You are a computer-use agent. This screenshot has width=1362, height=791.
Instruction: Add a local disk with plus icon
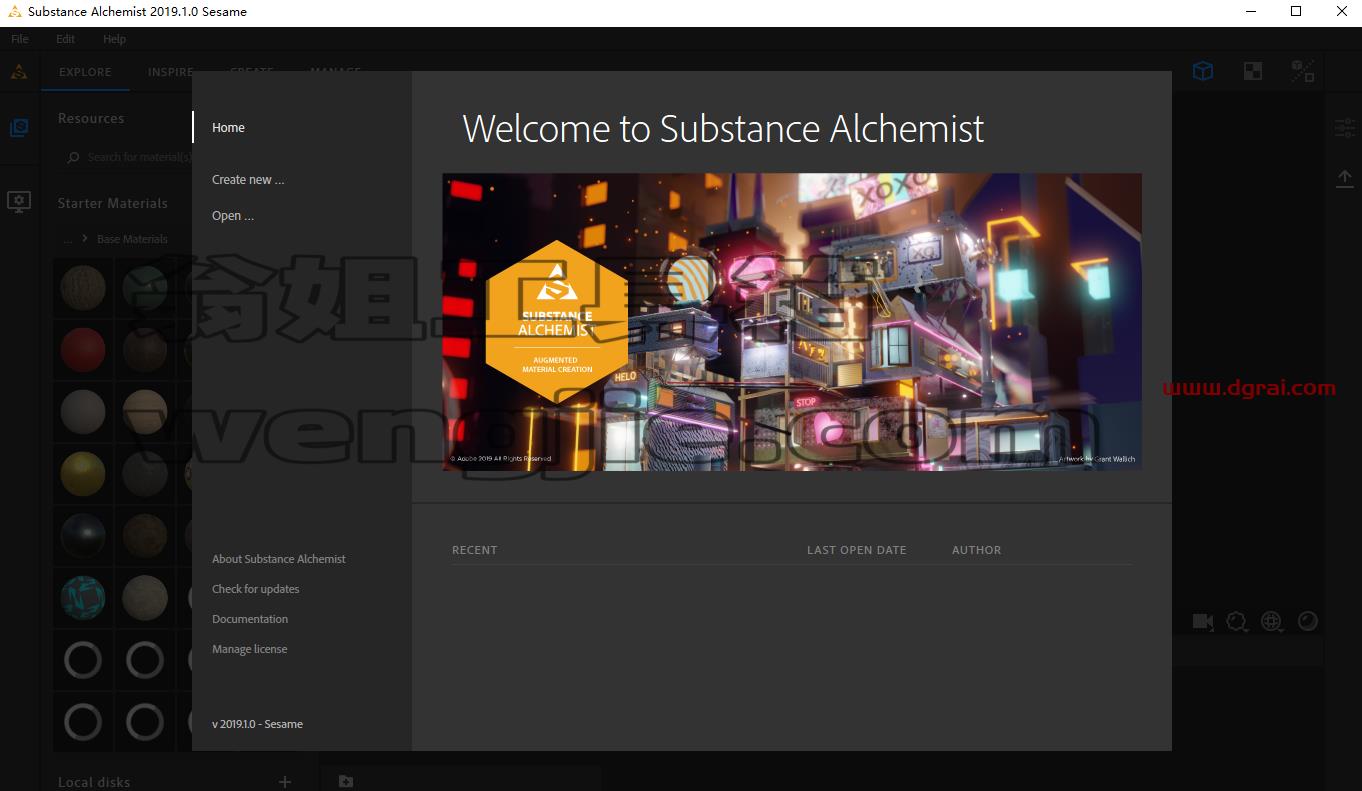pyautogui.click(x=285, y=782)
